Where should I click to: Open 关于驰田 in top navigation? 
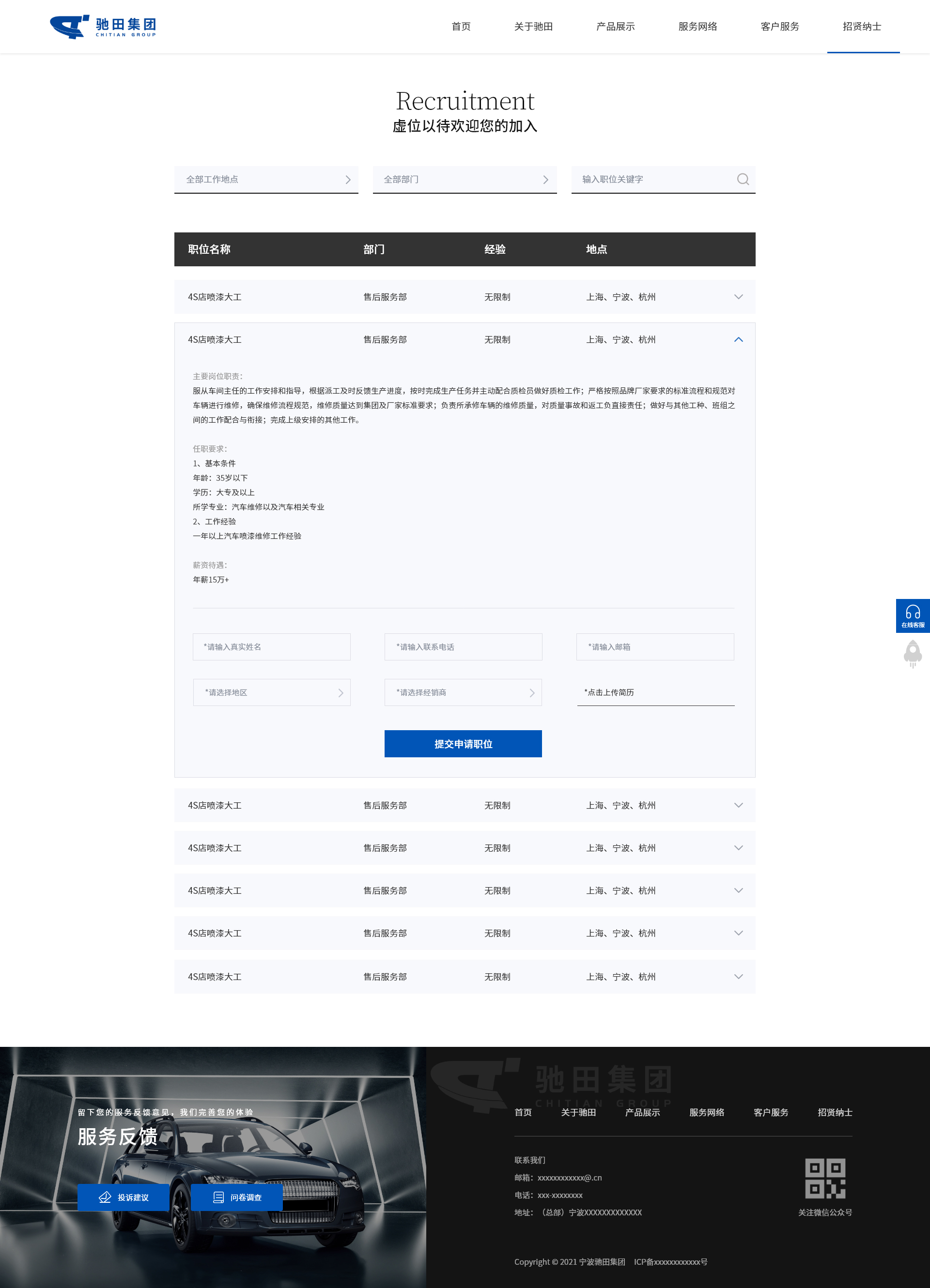(x=533, y=27)
